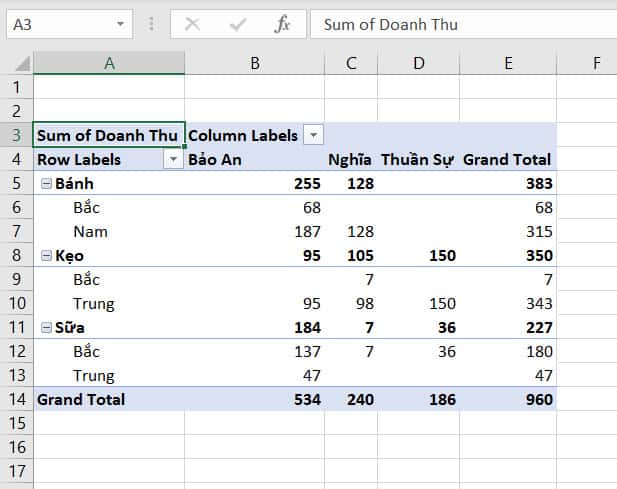Select row 1 header
The height and width of the screenshot is (489, 617).
coord(17,87)
